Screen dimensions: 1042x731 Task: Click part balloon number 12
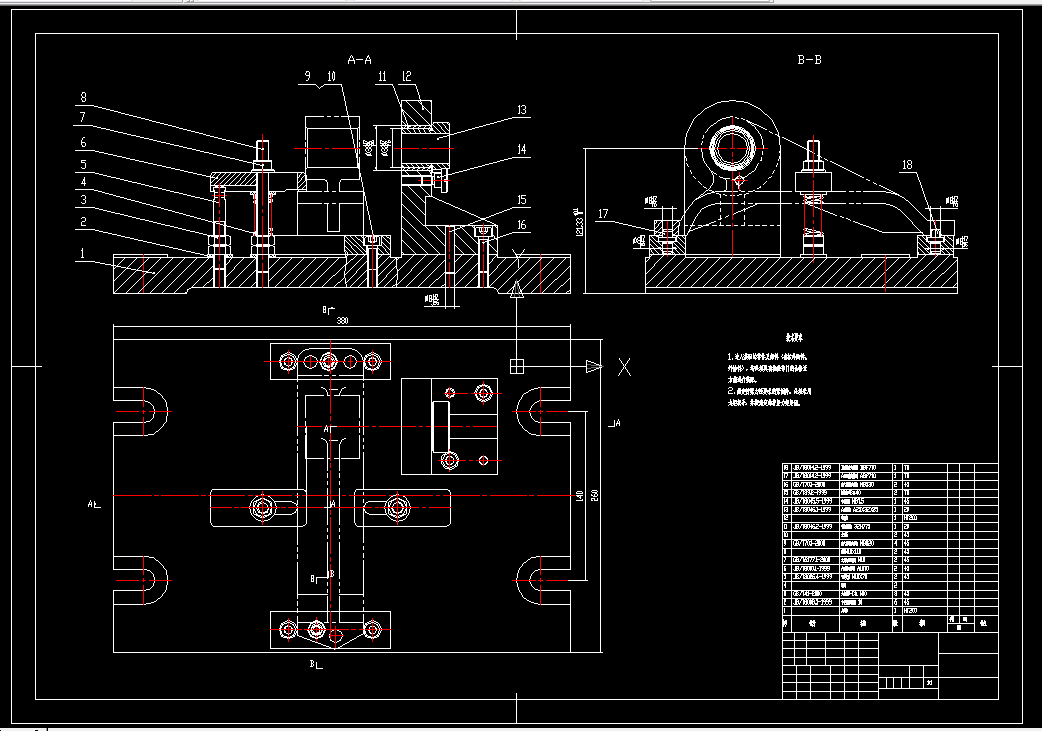407,76
